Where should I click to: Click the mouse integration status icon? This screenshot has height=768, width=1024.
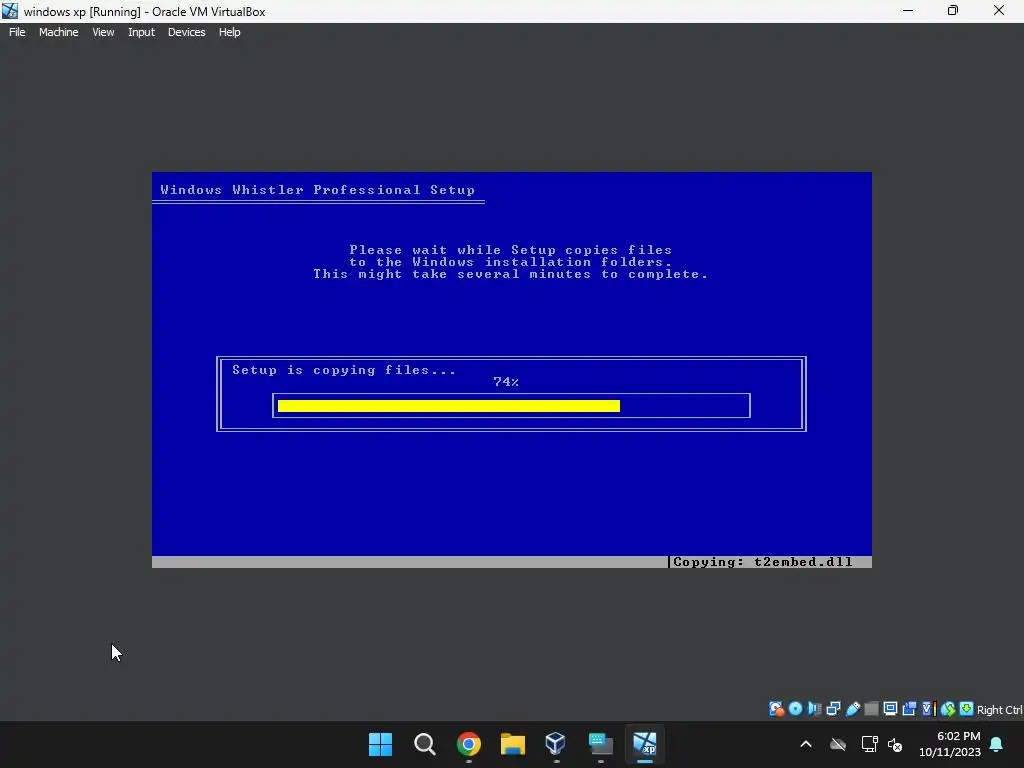click(x=948, y=709)
